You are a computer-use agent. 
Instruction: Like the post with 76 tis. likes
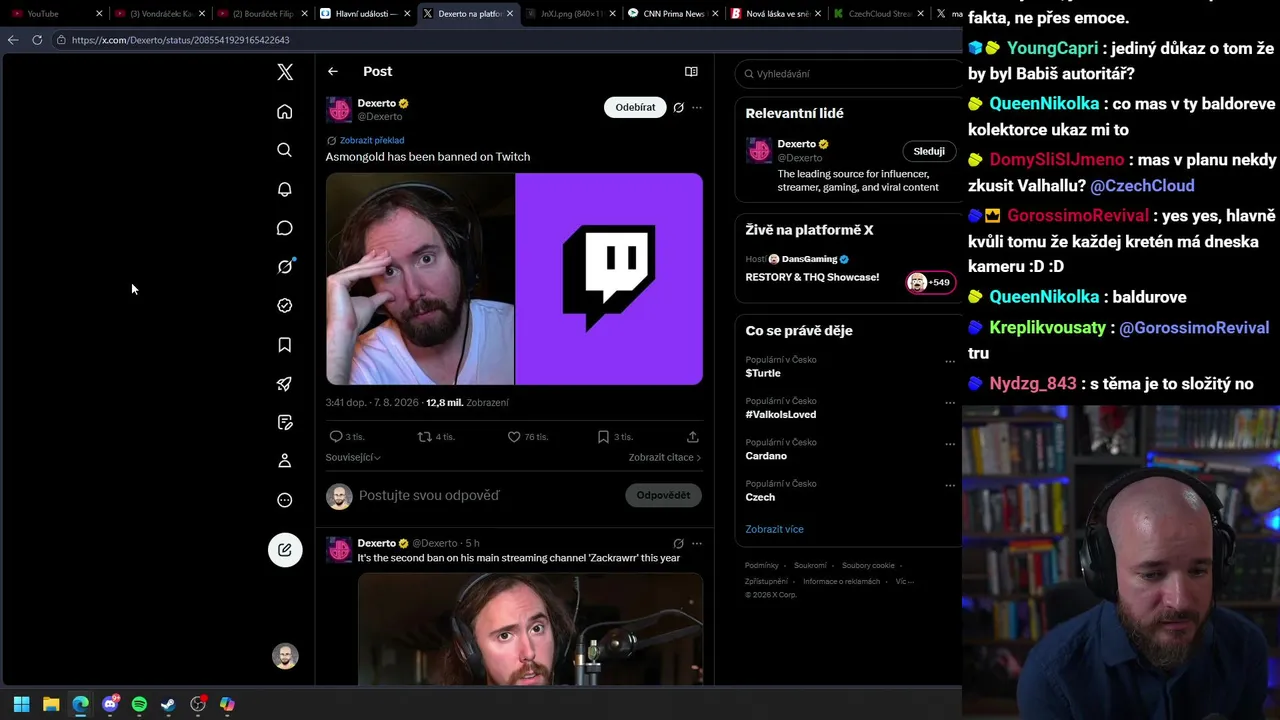click(528, 437)
